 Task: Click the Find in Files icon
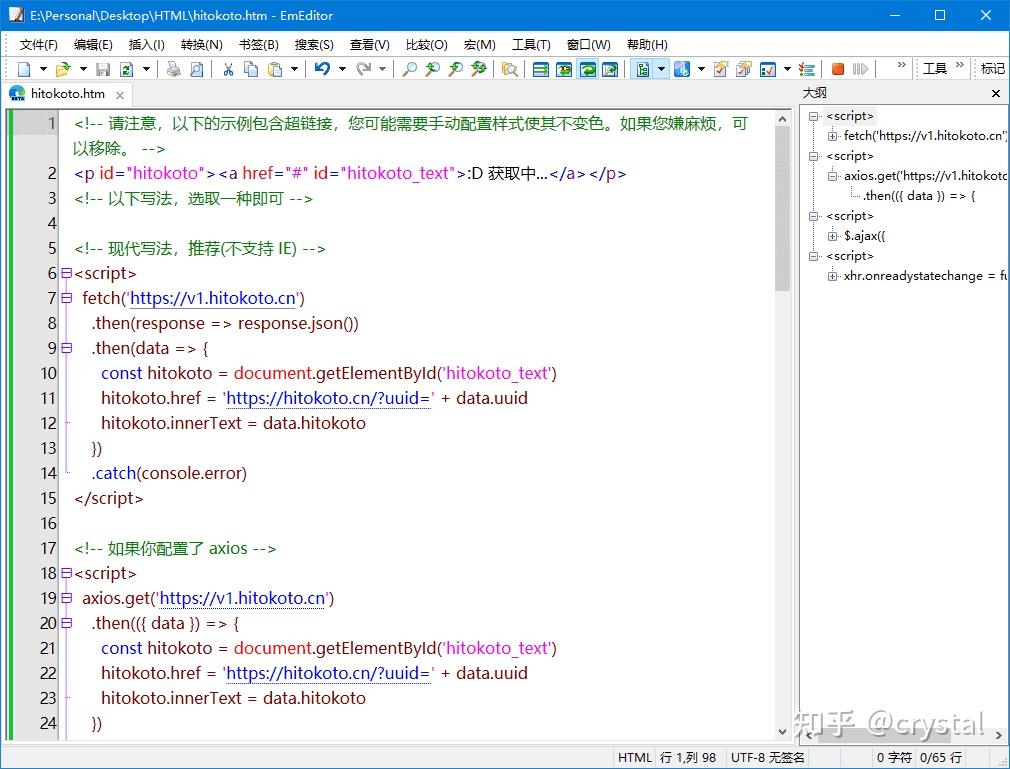coord(510,69)
